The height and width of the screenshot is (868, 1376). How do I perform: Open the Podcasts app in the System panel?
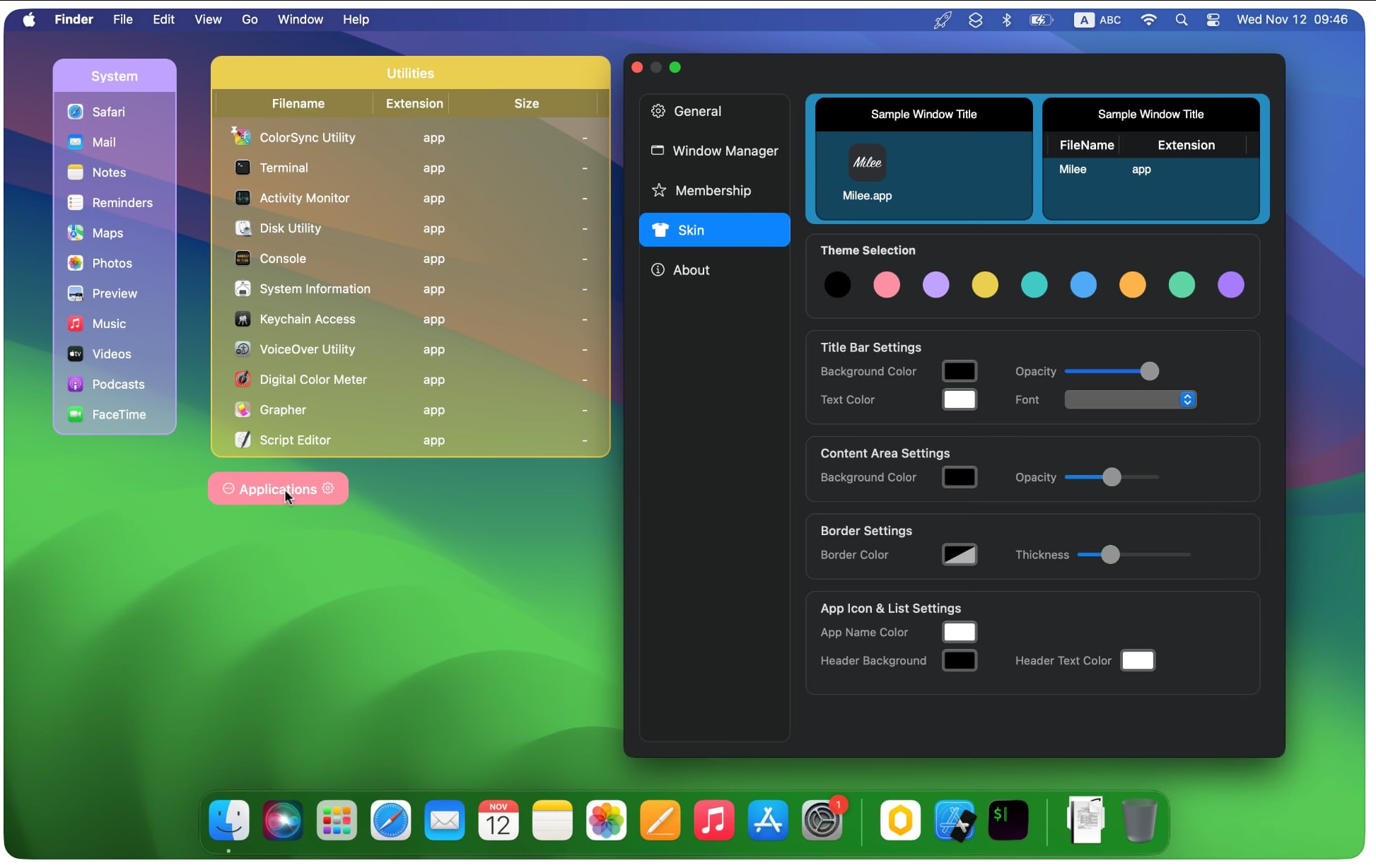pos(117,384)
